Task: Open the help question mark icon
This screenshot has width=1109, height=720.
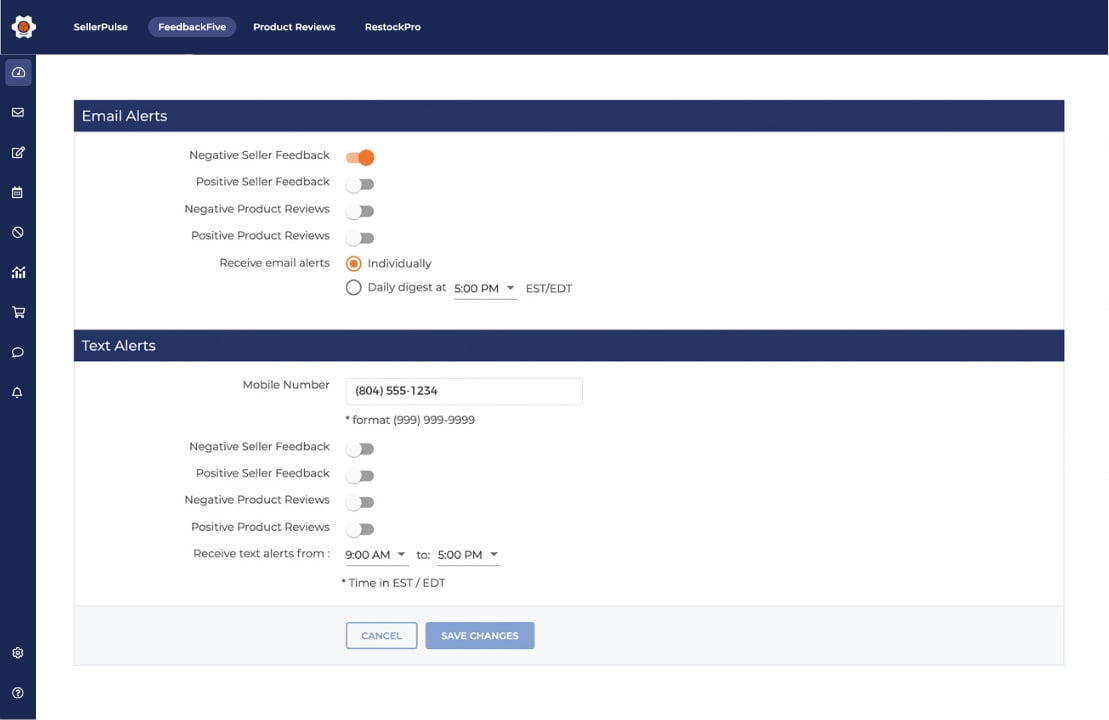Action: 18,693
